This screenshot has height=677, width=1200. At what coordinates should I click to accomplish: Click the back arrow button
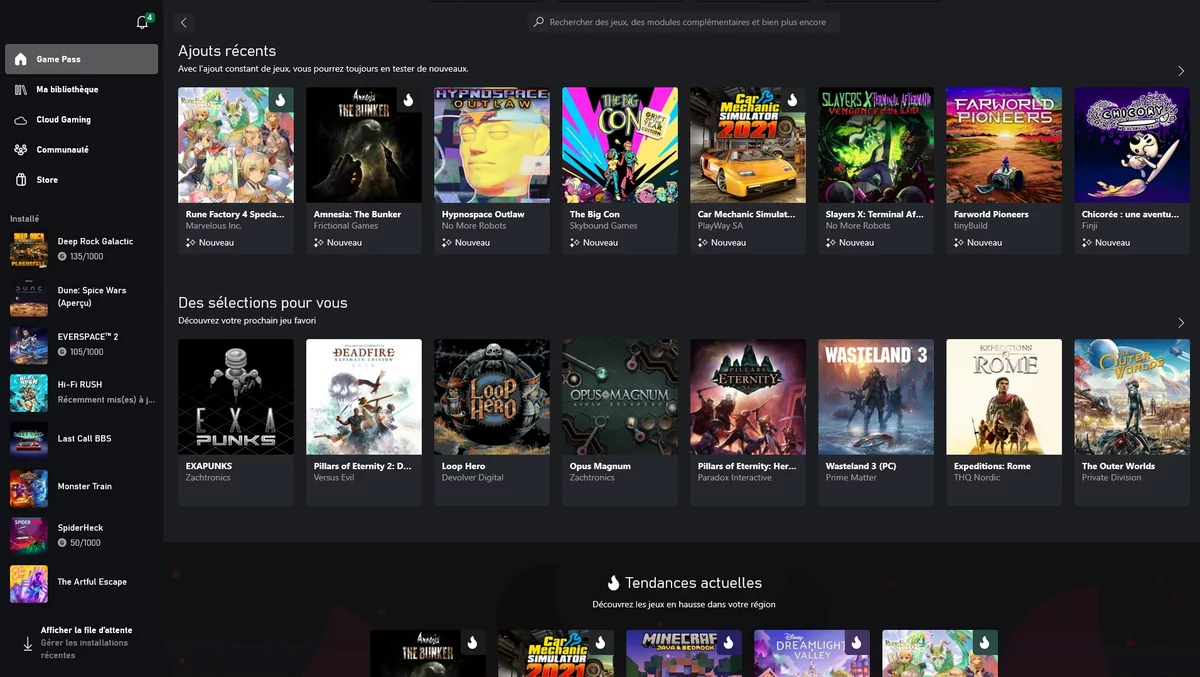[184, 22]
